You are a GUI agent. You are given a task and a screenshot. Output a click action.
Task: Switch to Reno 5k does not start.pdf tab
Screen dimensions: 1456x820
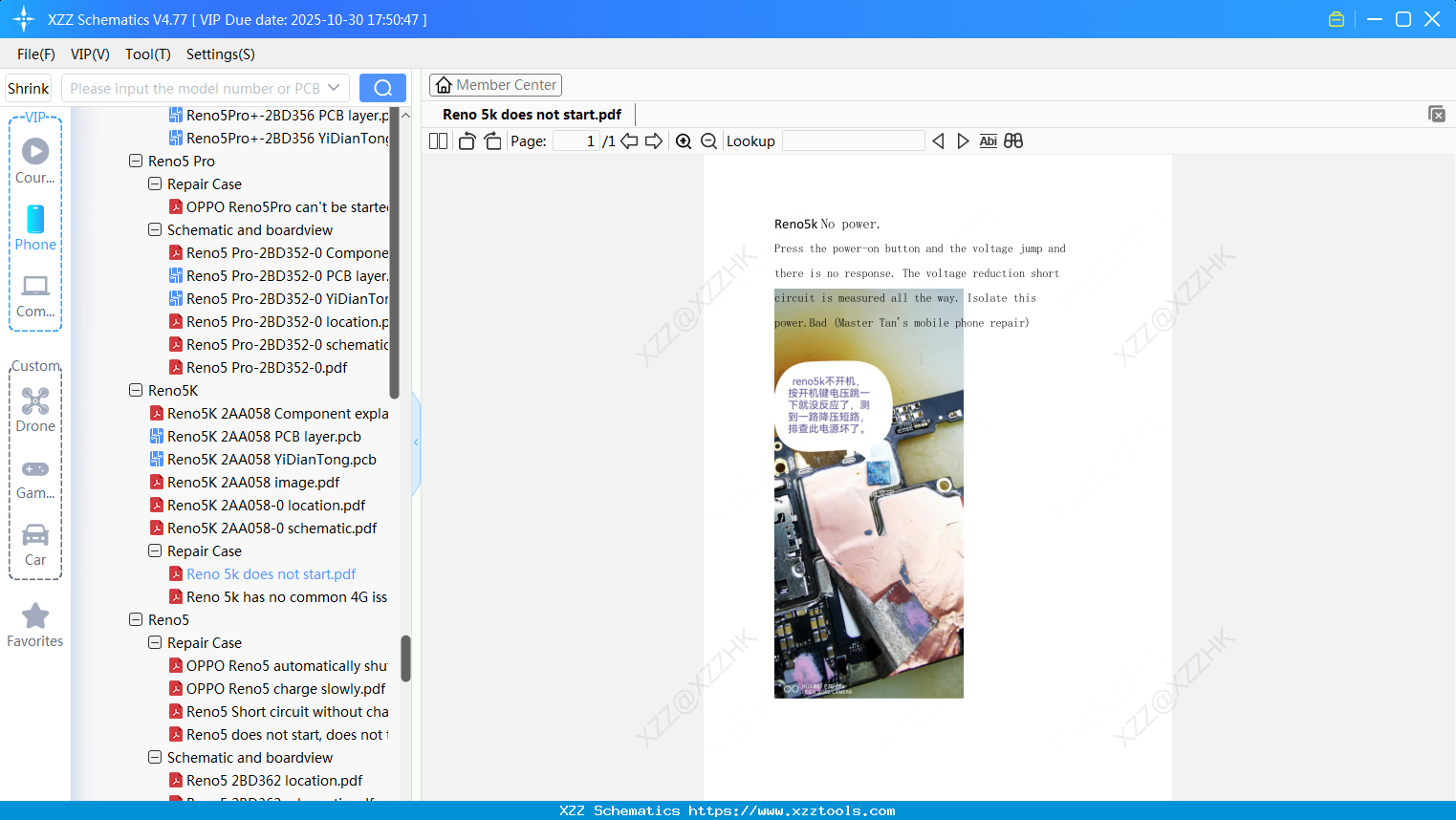pyautogui.click(x=532, y=115)
